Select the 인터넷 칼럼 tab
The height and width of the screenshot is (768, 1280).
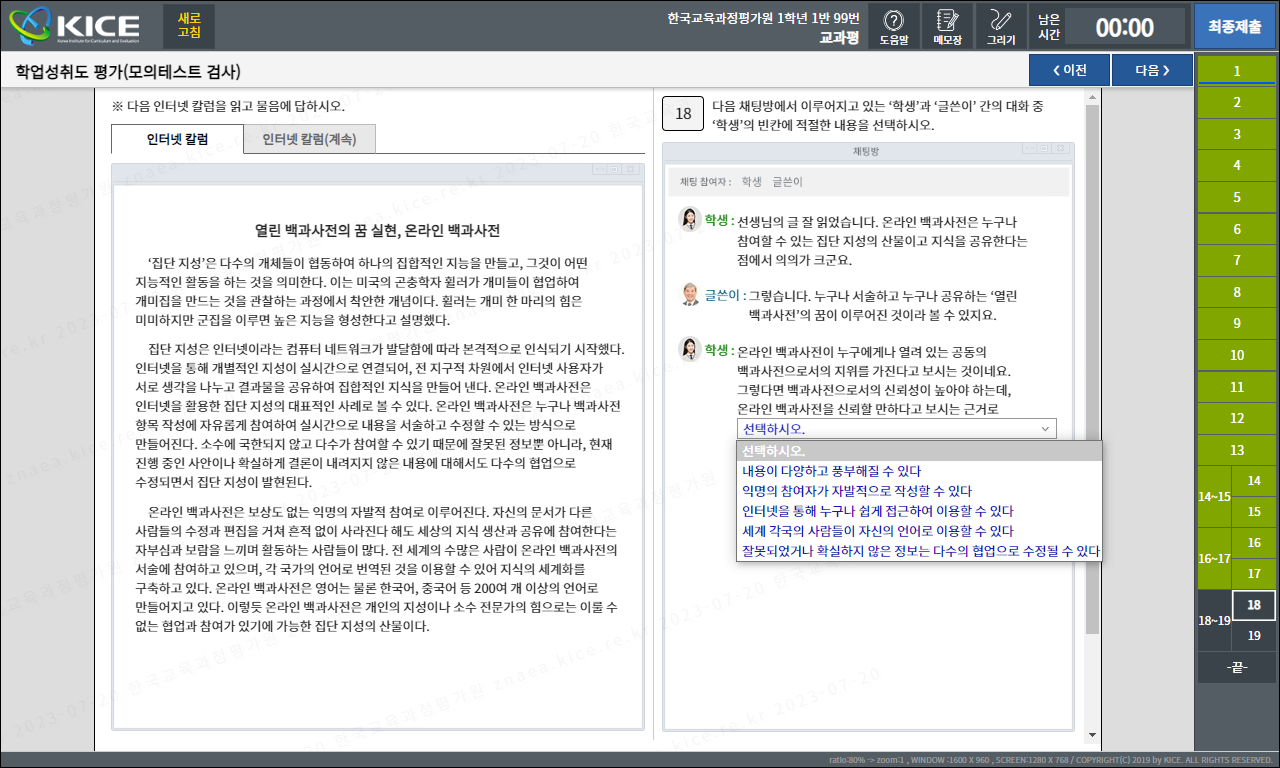[177, 139]
